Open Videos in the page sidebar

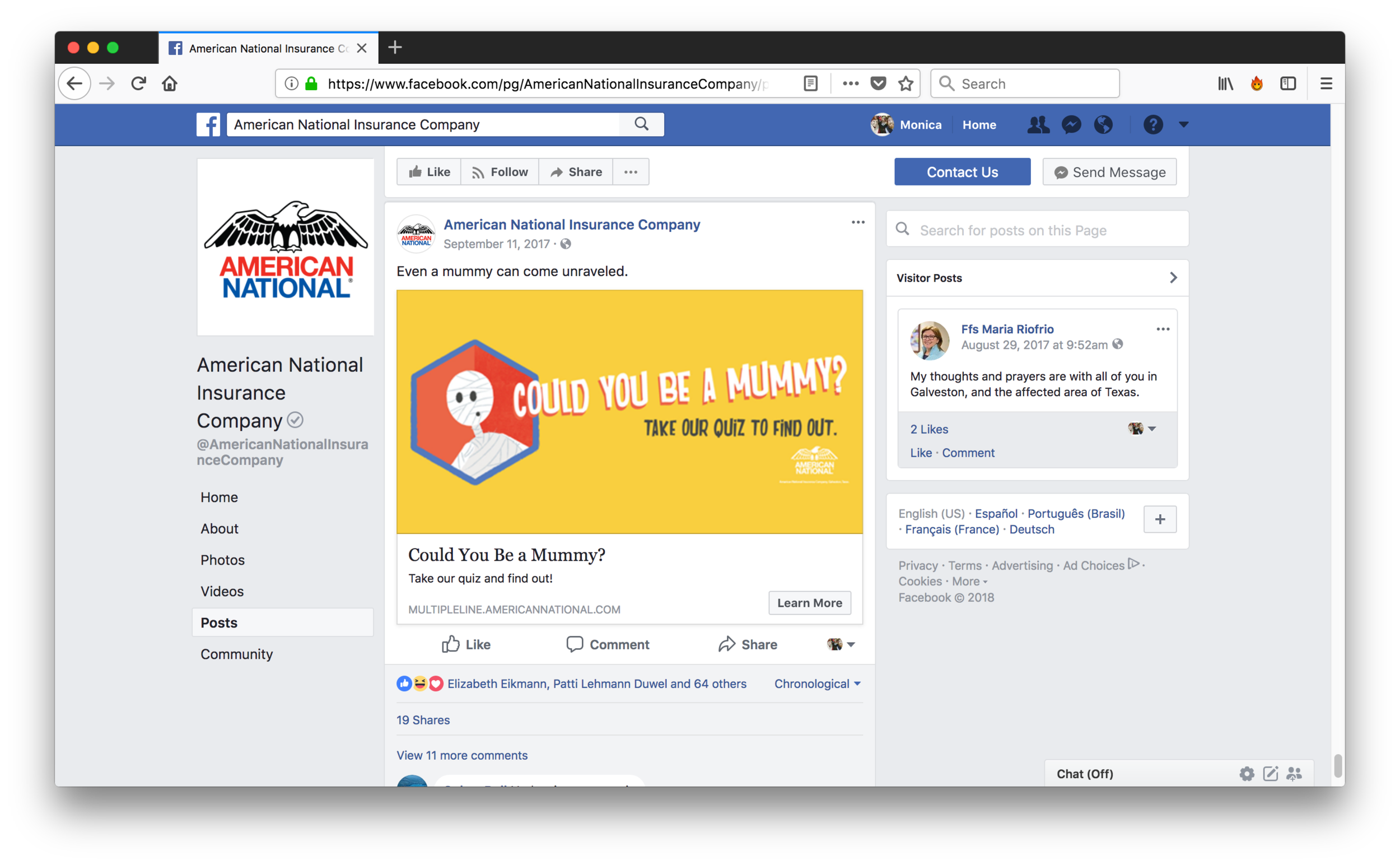(x=222, y=591)
